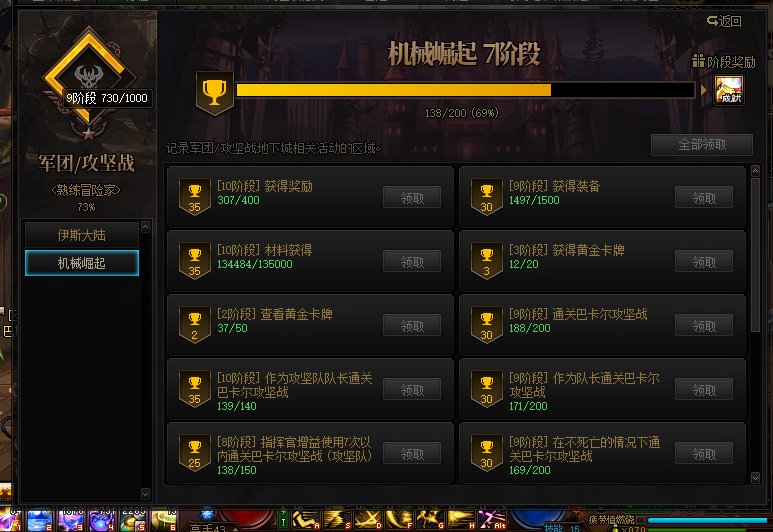
Task: Click up arrow of achievement list scrollbar
Action: pyautogui.click(x=755, y=171)
